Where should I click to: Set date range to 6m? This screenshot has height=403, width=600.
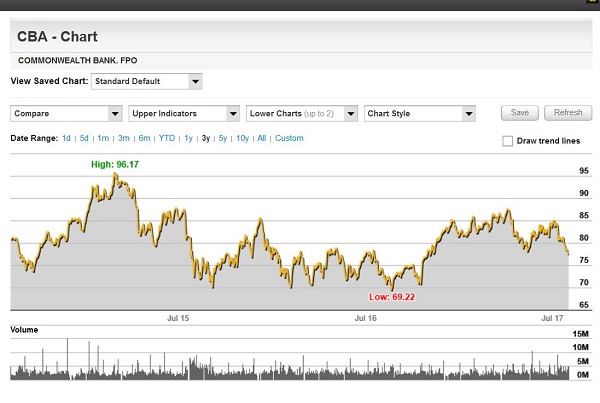click(x=145, y=138)
